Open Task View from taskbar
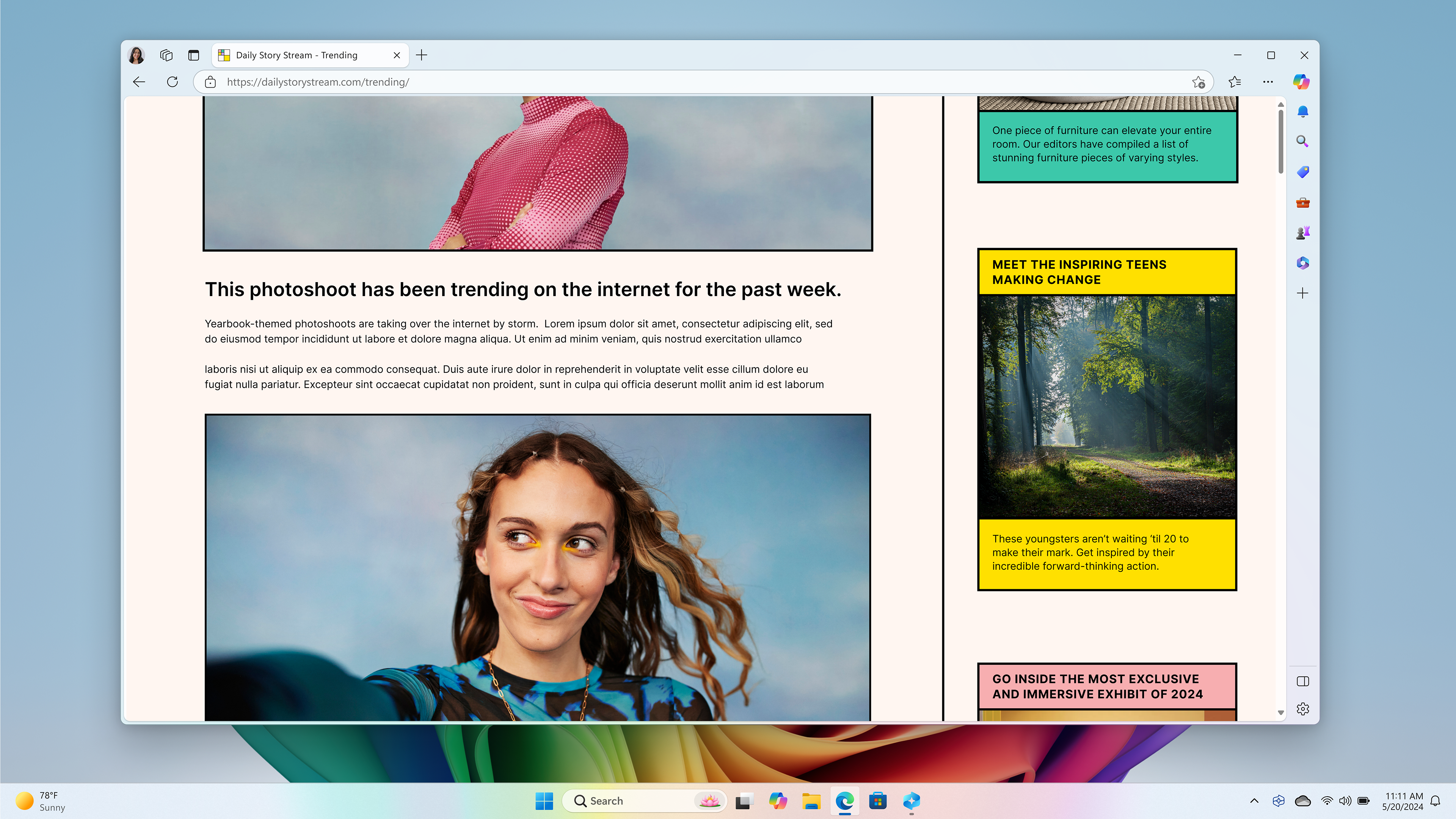The height and width of the screenshot is (819, 1456). 744,801
